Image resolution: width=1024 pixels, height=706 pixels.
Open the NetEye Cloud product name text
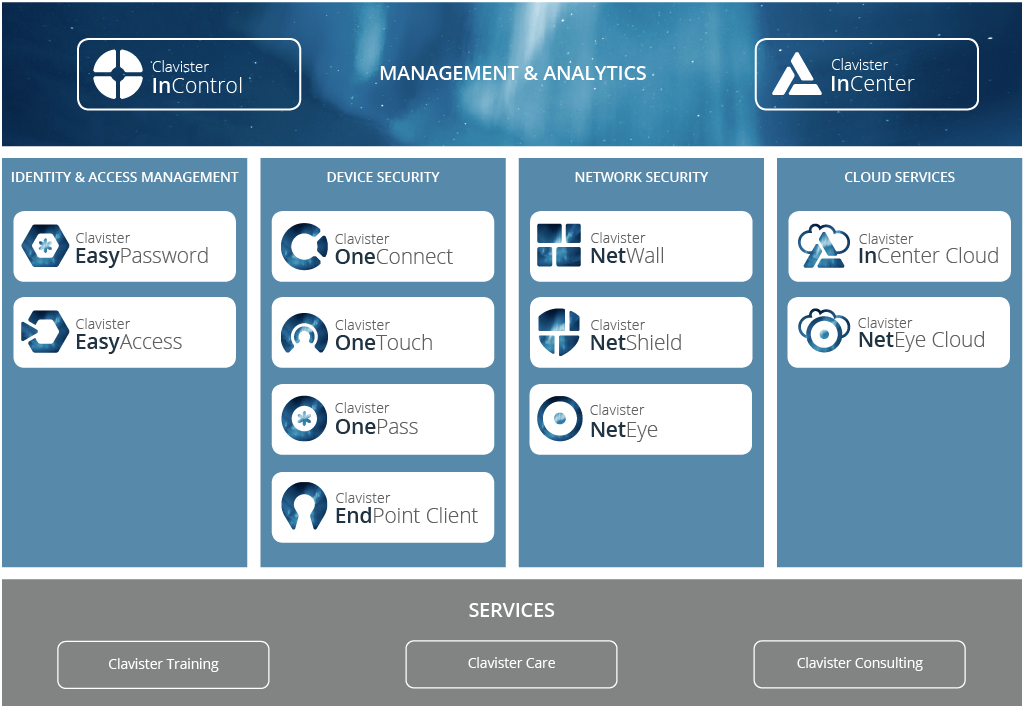coord(921,340)
